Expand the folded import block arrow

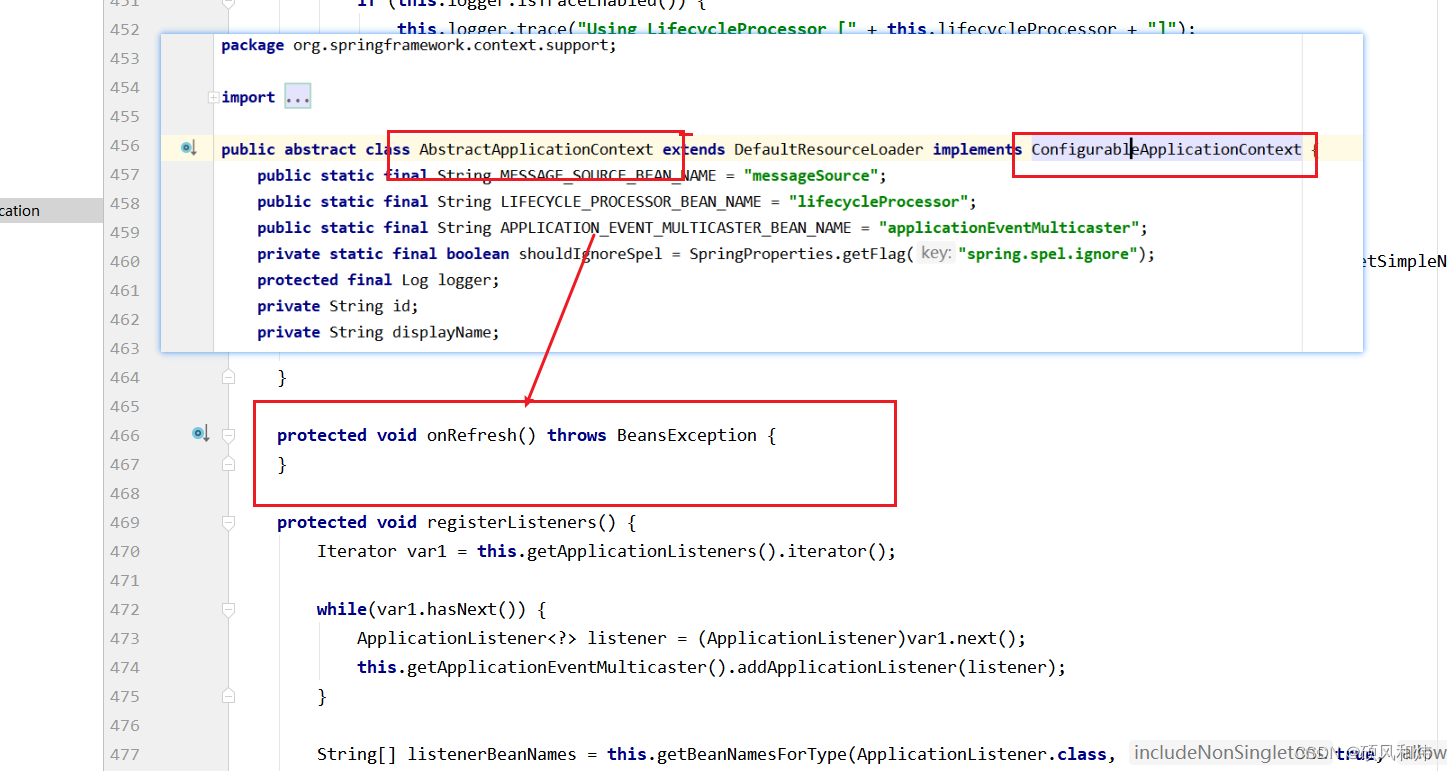point(213,97)
